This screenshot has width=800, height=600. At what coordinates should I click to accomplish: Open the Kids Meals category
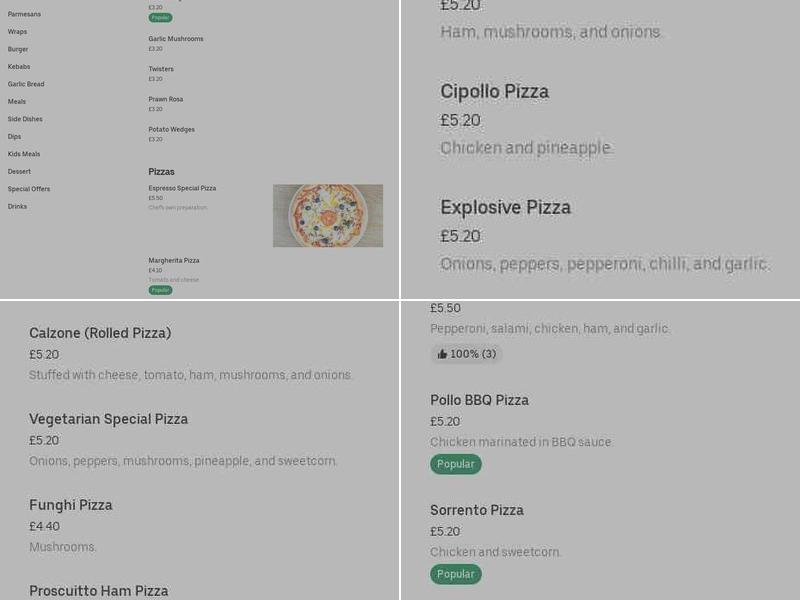[24, 153]
